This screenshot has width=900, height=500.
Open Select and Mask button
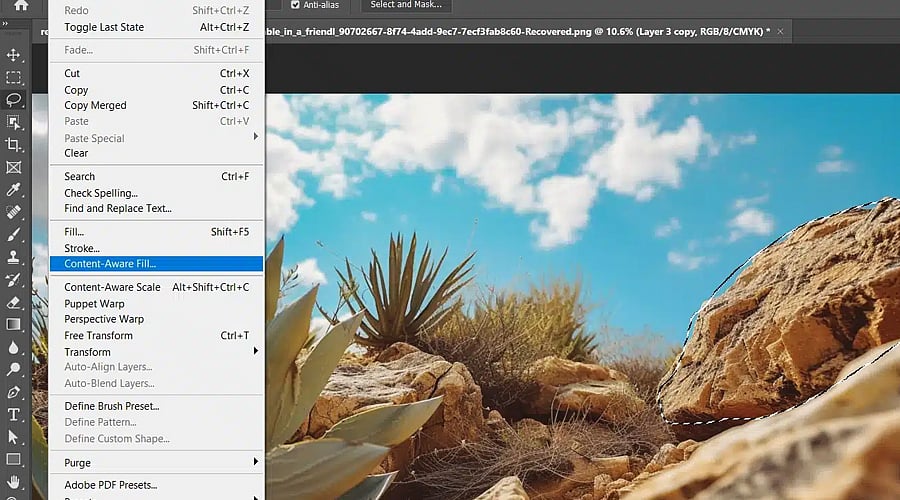coord(406,5)
